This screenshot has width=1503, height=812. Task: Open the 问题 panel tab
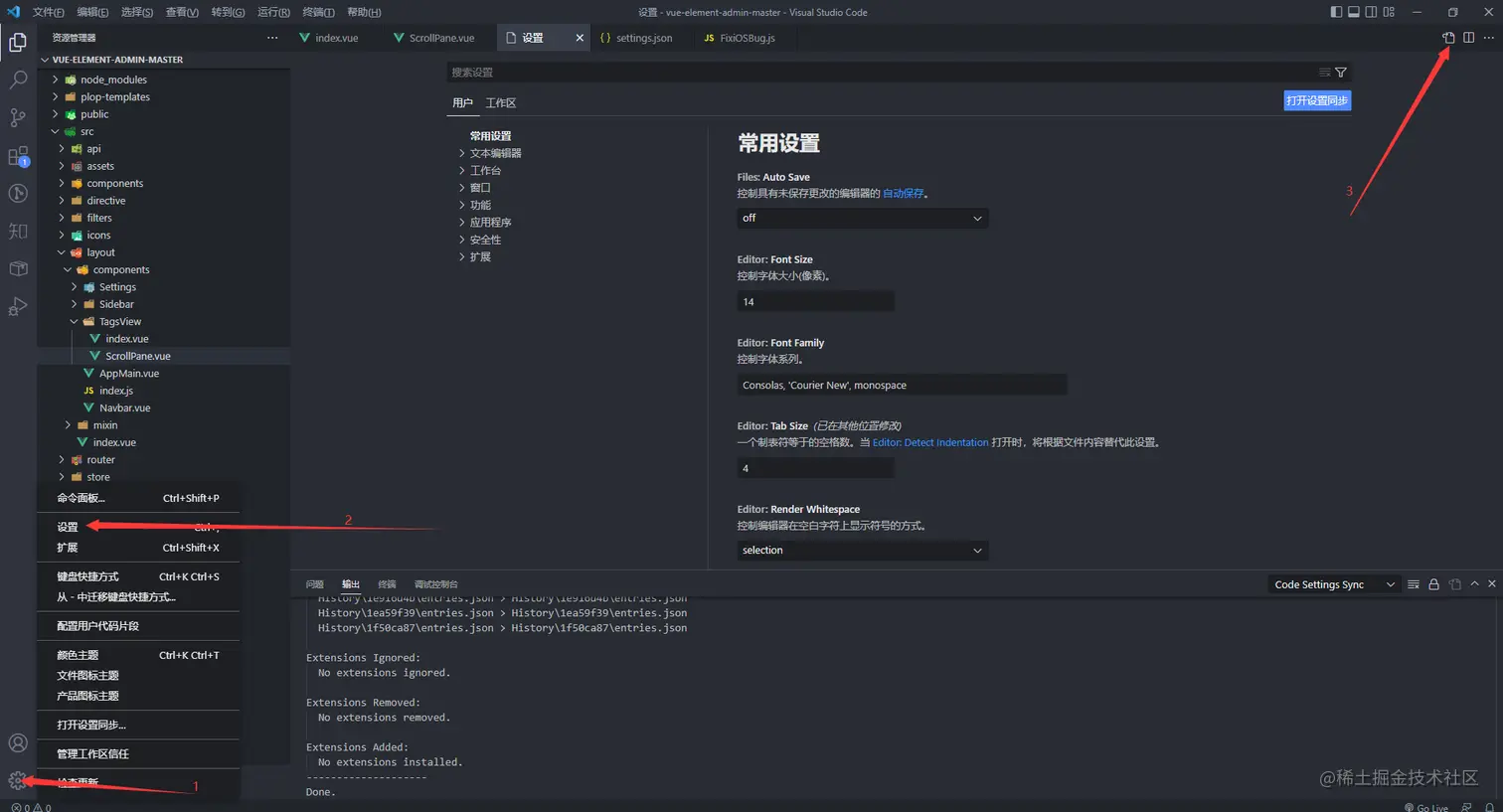coord(315,584)
